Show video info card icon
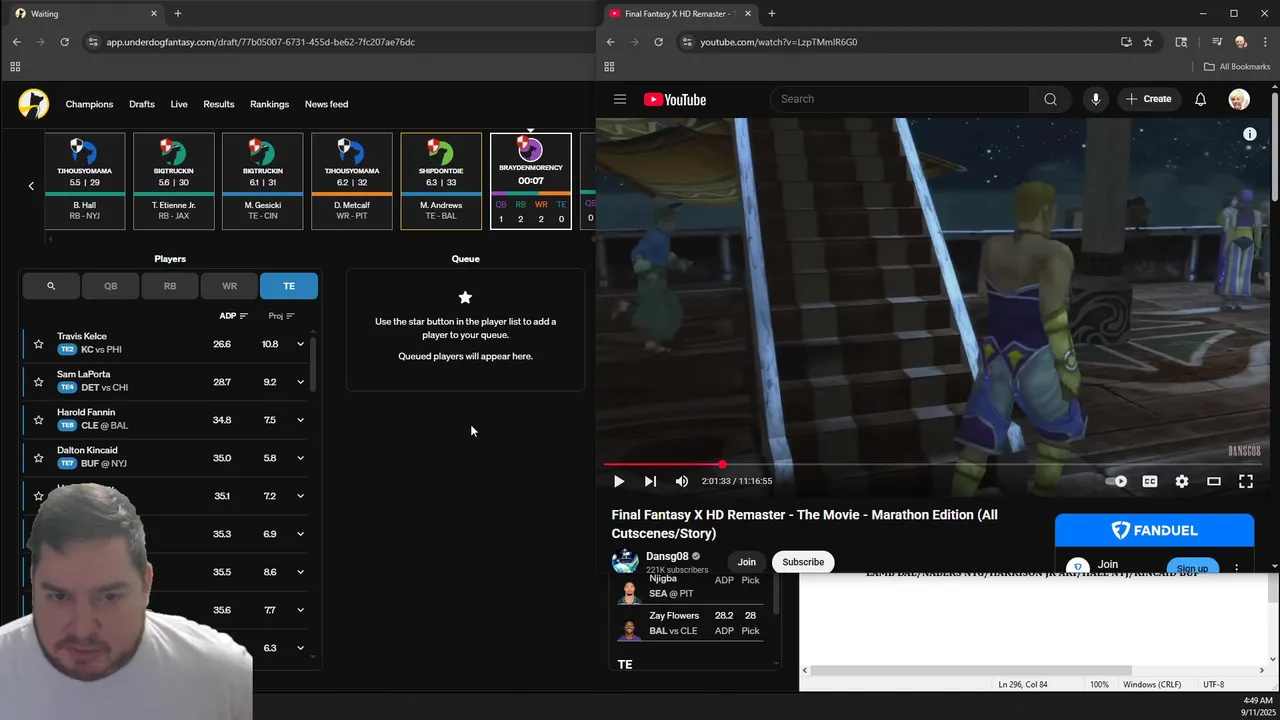This screenshot has height=720, width=1280. [x=1250, y=134]
